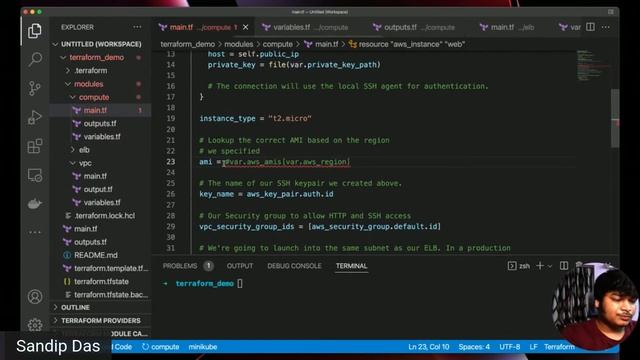
Task: Open the Problems panel tab
Action: pyautogui.click(x=187, y=266)
